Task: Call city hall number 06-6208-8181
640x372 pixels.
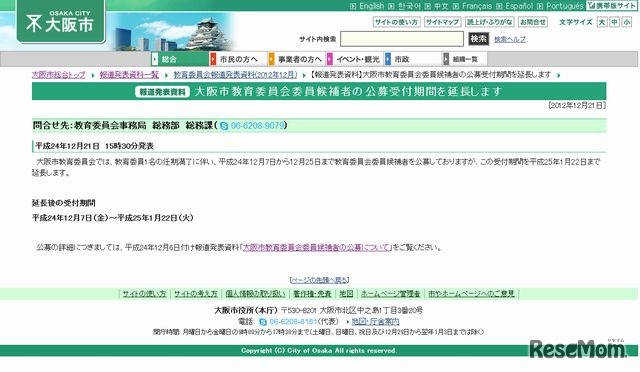Action: click(x=293, y=322)
